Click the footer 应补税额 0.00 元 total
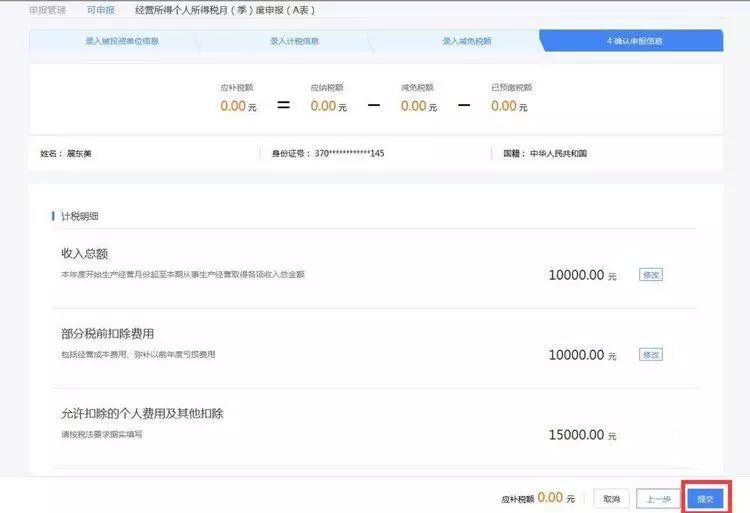Image resolution: width=750 pixels, height=513 pixels. tap(538, 498)
